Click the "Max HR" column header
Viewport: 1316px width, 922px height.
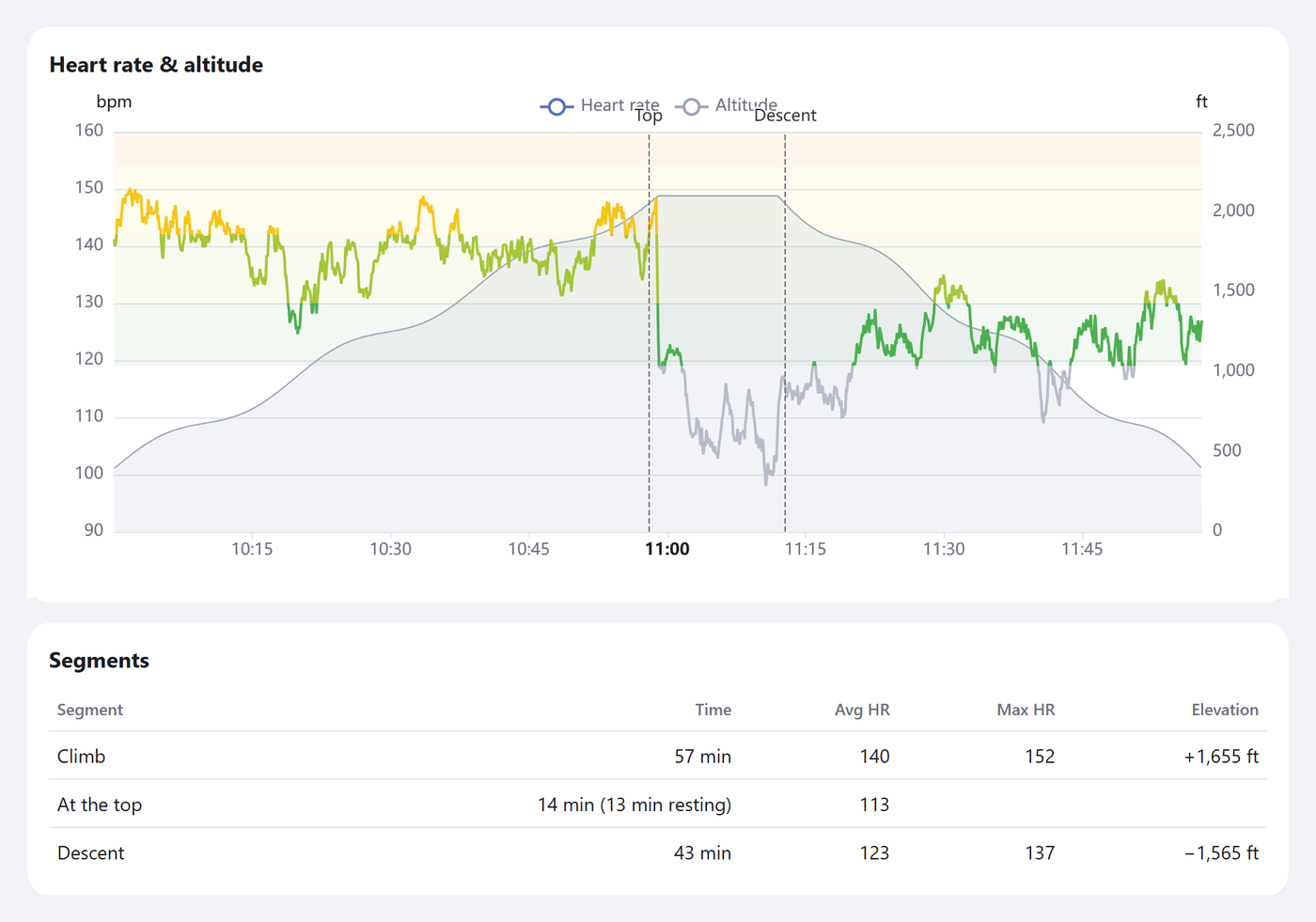[x=1026, y=710]
